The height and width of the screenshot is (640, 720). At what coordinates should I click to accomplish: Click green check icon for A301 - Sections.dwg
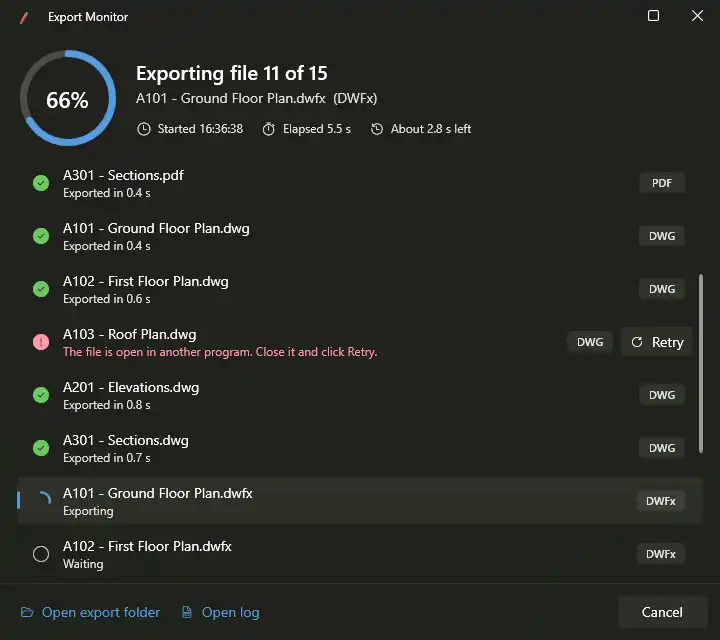tap(41, 448)
